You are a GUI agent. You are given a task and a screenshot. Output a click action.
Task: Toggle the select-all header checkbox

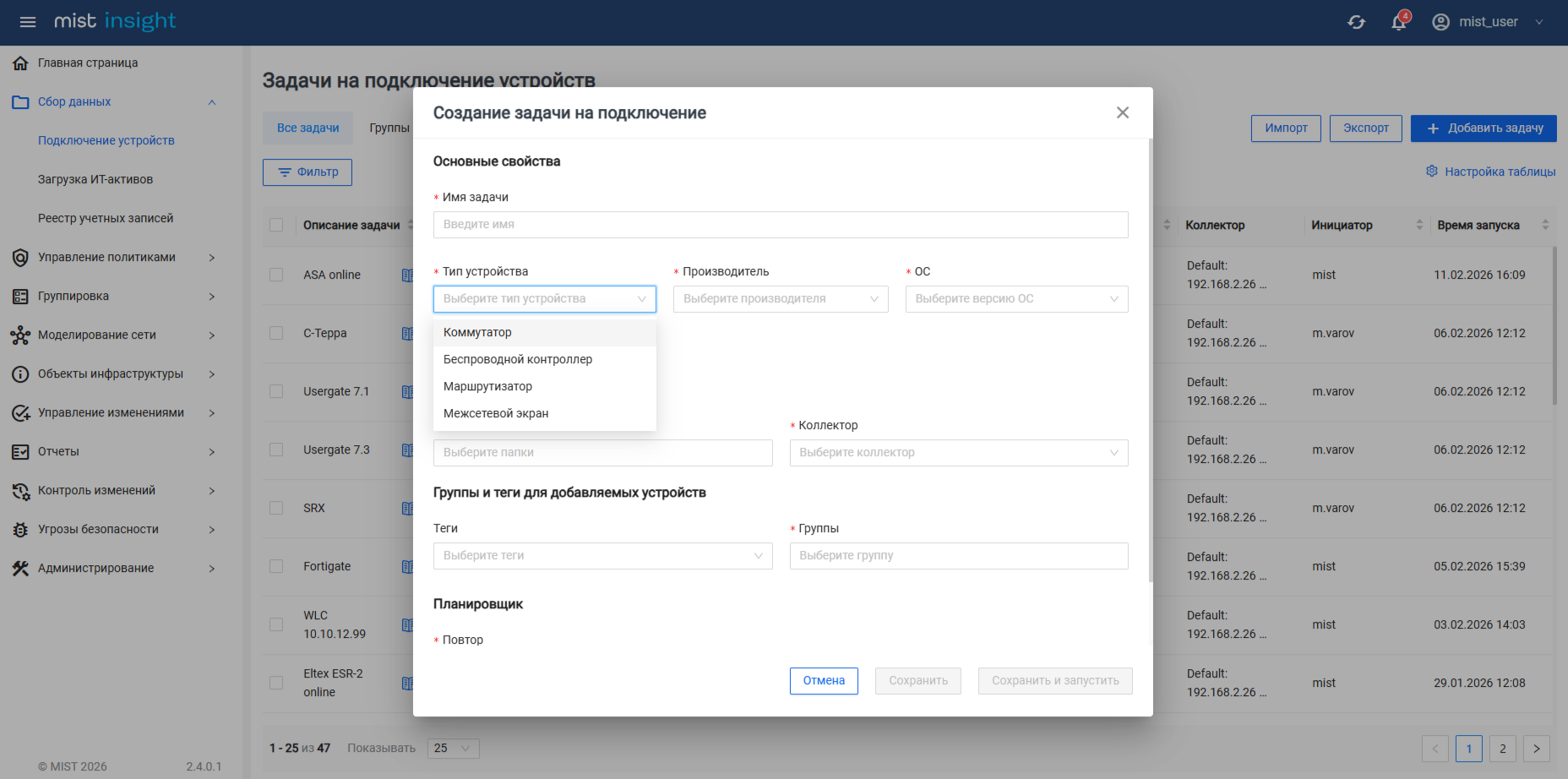pyautogui.click(x=276, y=225)
